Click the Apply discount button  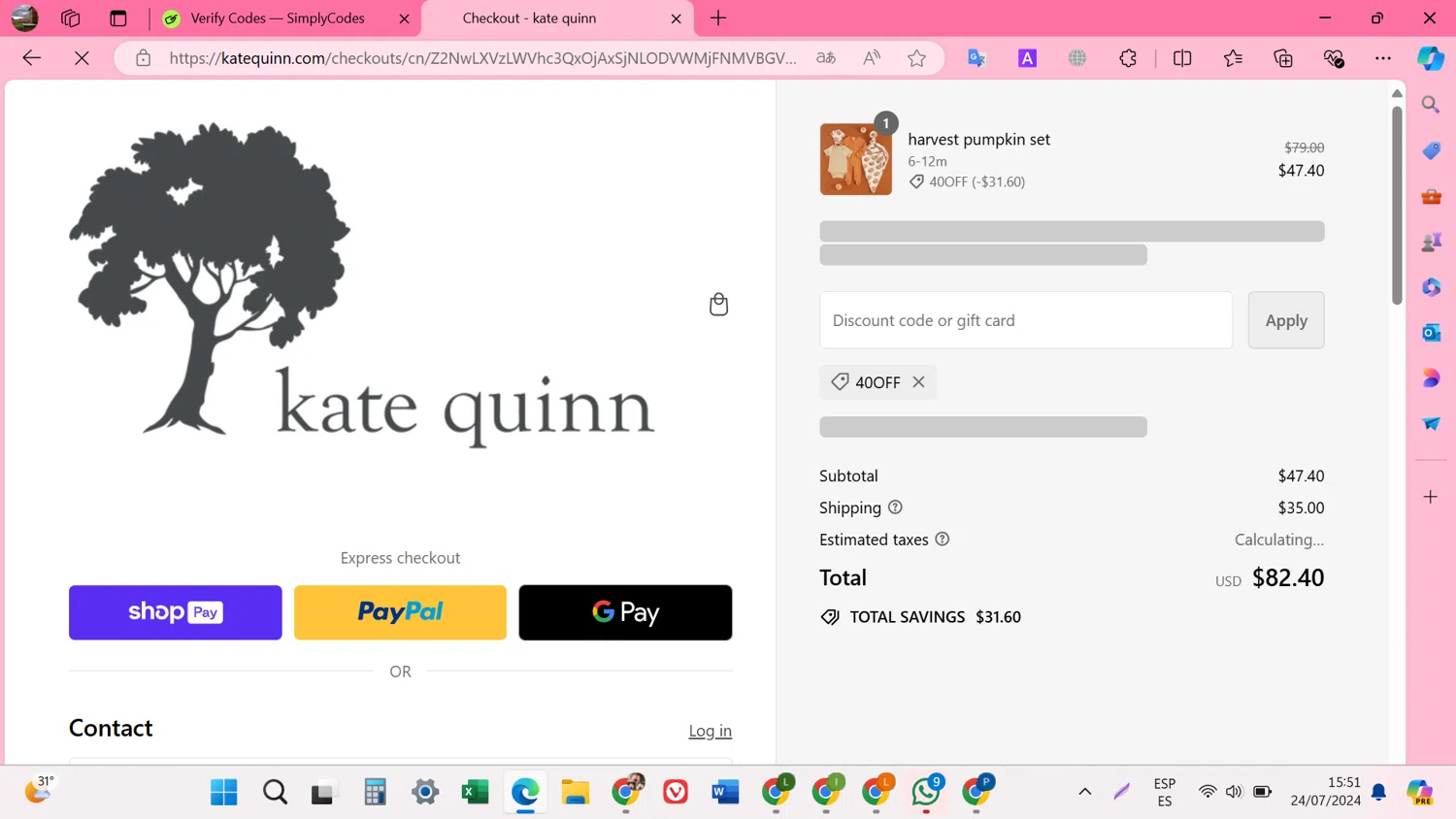coord(1286,320)
